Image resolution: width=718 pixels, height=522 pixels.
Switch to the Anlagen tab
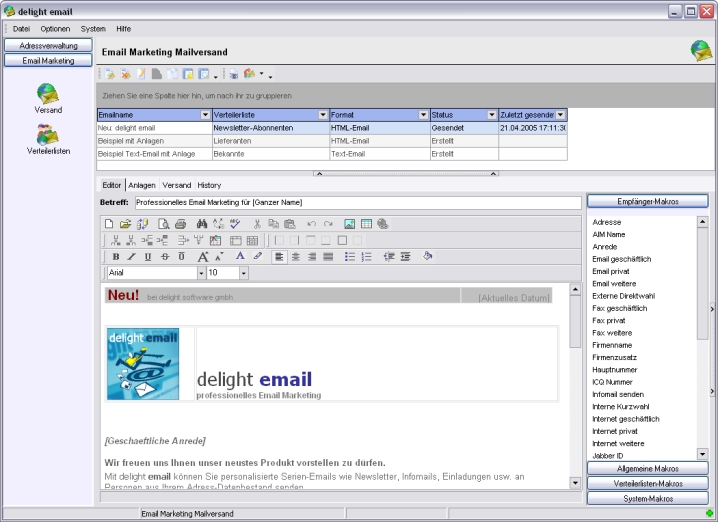(141, 185)
